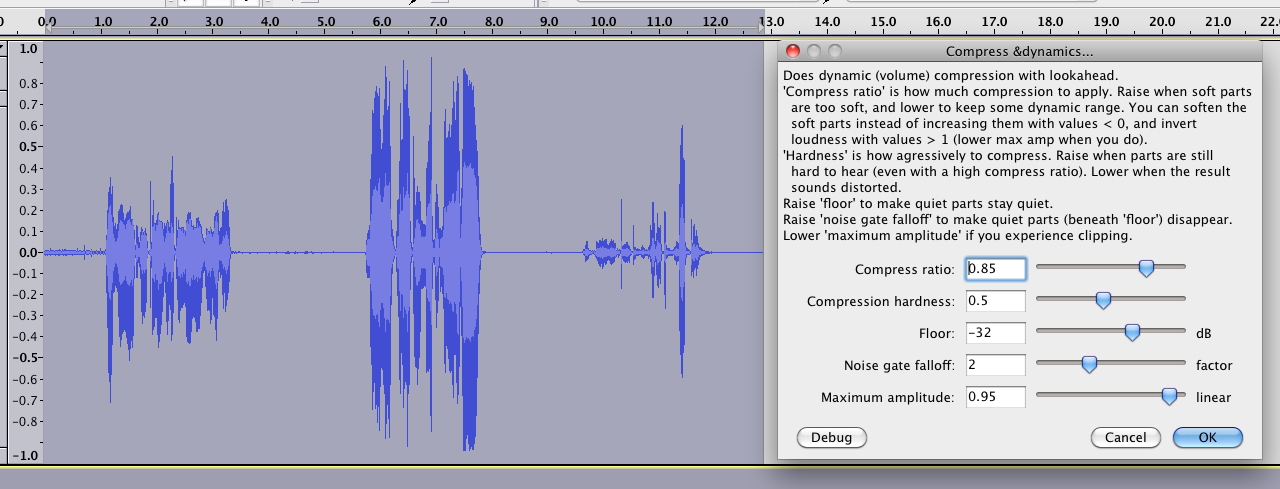Select the Floor dB input field
1280x489 pixels.
tap(996, 333)
